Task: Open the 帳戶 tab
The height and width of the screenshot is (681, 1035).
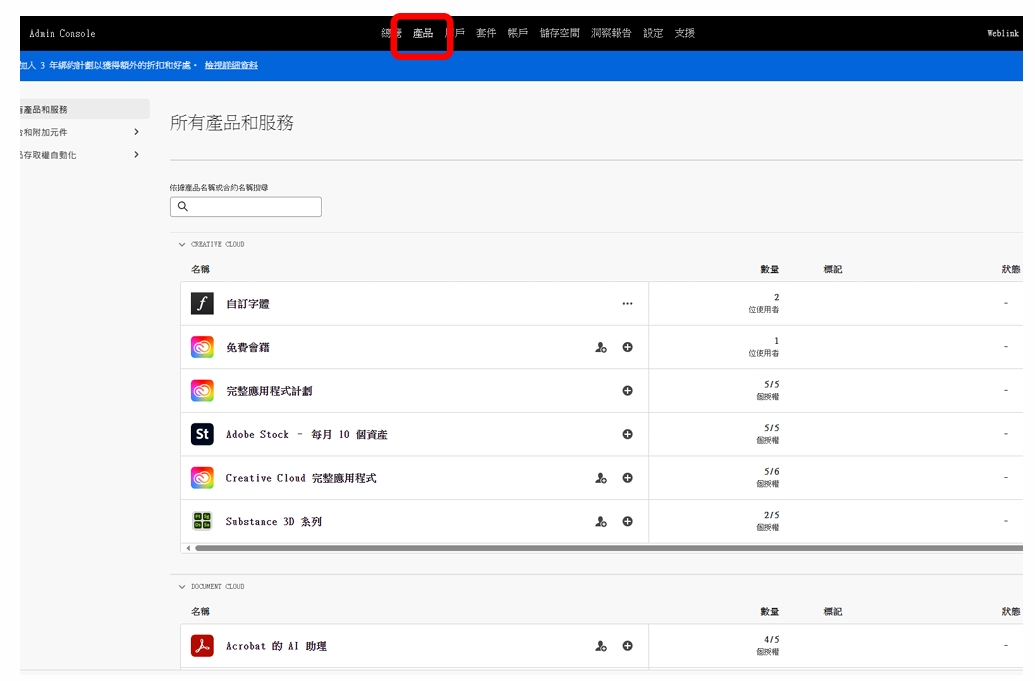Action: pyautogui.click(x=518, y=33)
